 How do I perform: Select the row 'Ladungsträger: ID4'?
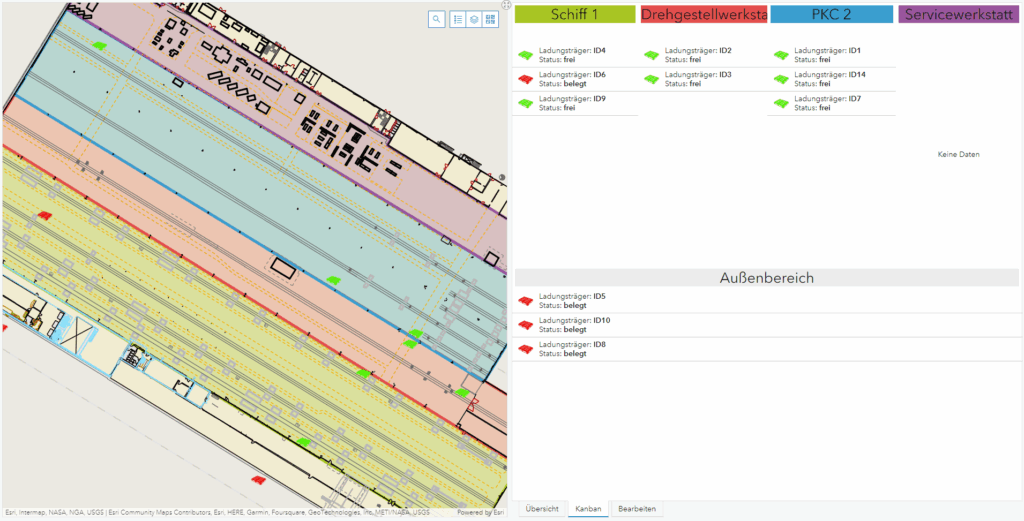[575, 55]
